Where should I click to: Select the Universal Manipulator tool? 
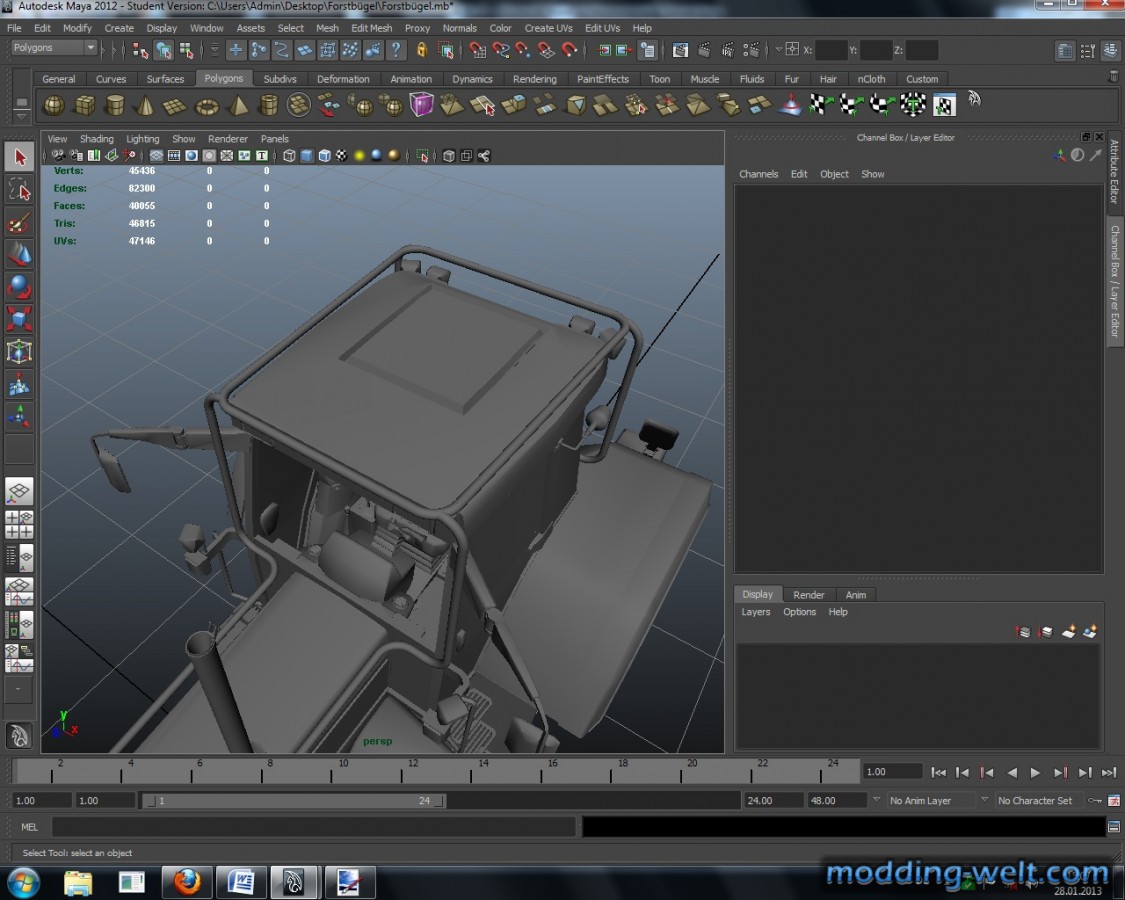coord(19,352)
